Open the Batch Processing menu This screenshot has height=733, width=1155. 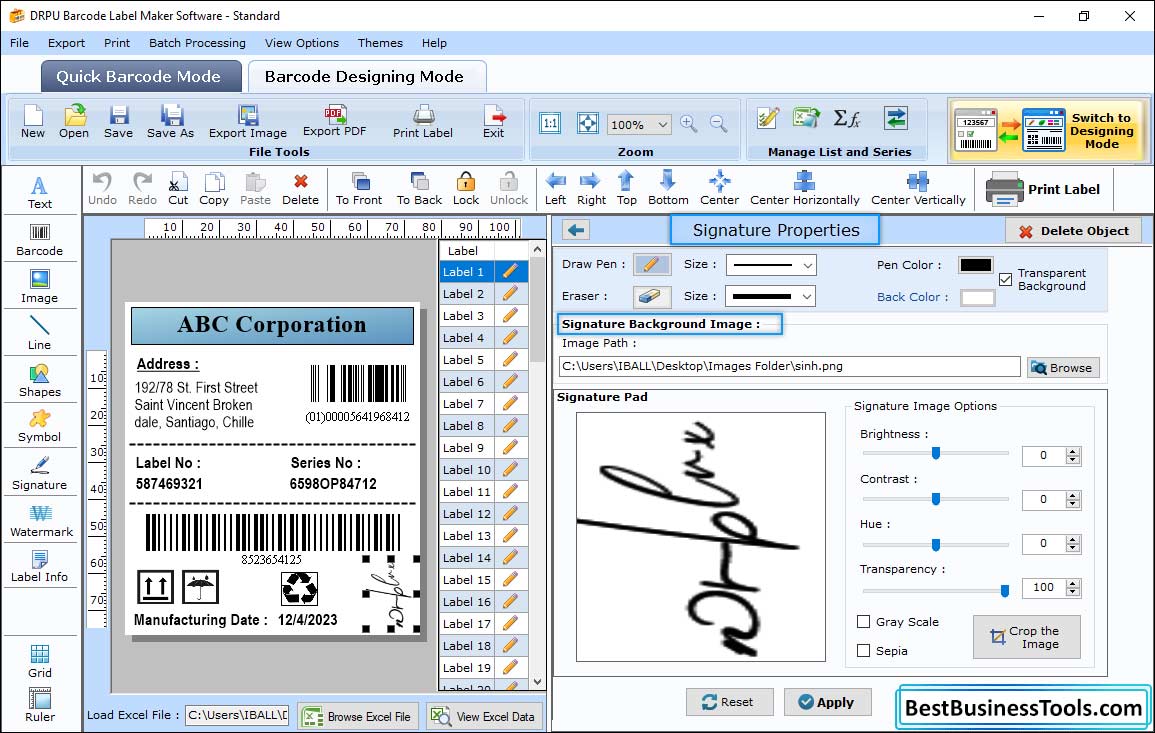pos(197,43)
